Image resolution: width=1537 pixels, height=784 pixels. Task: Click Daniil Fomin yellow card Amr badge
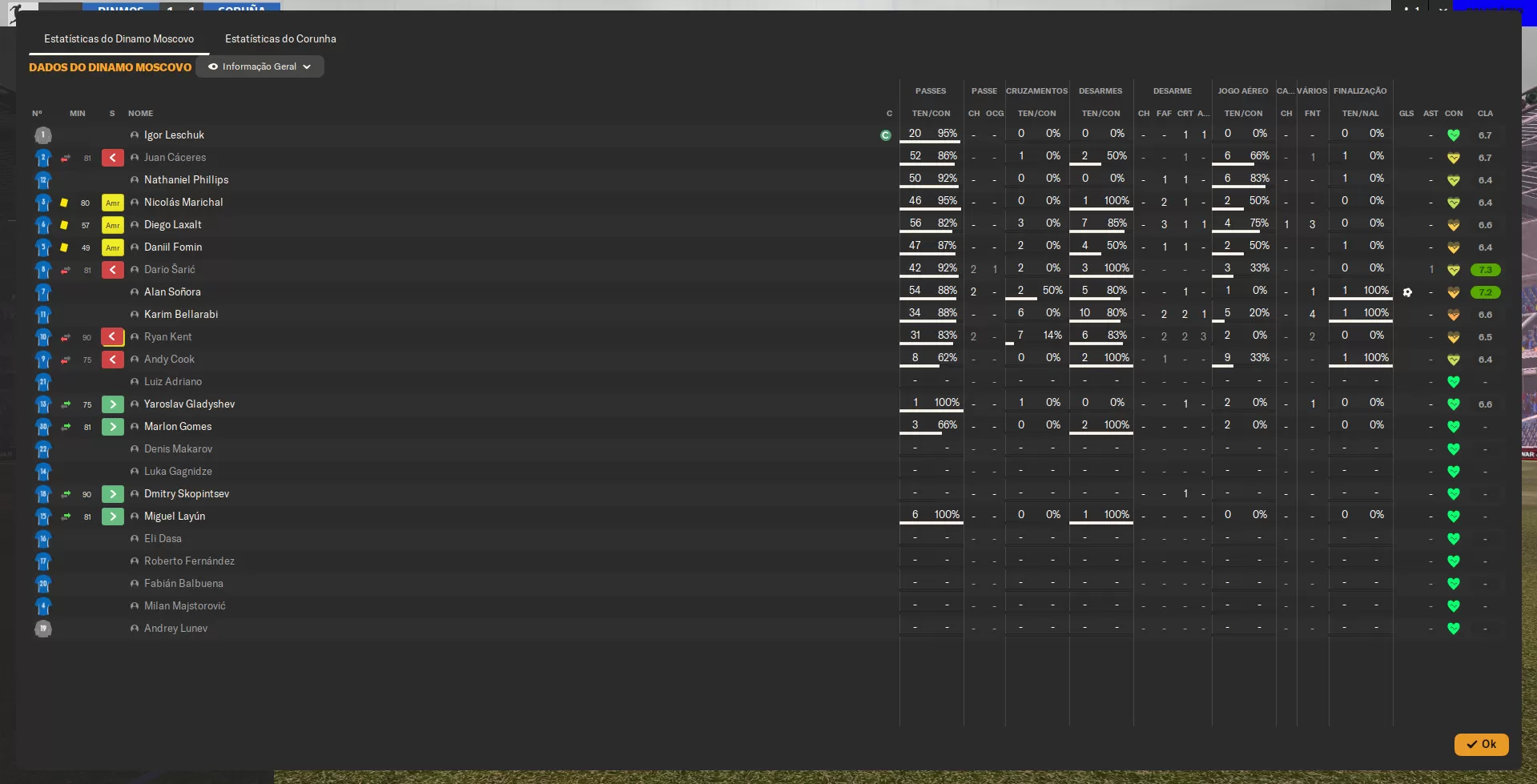(x=113, y=247)
